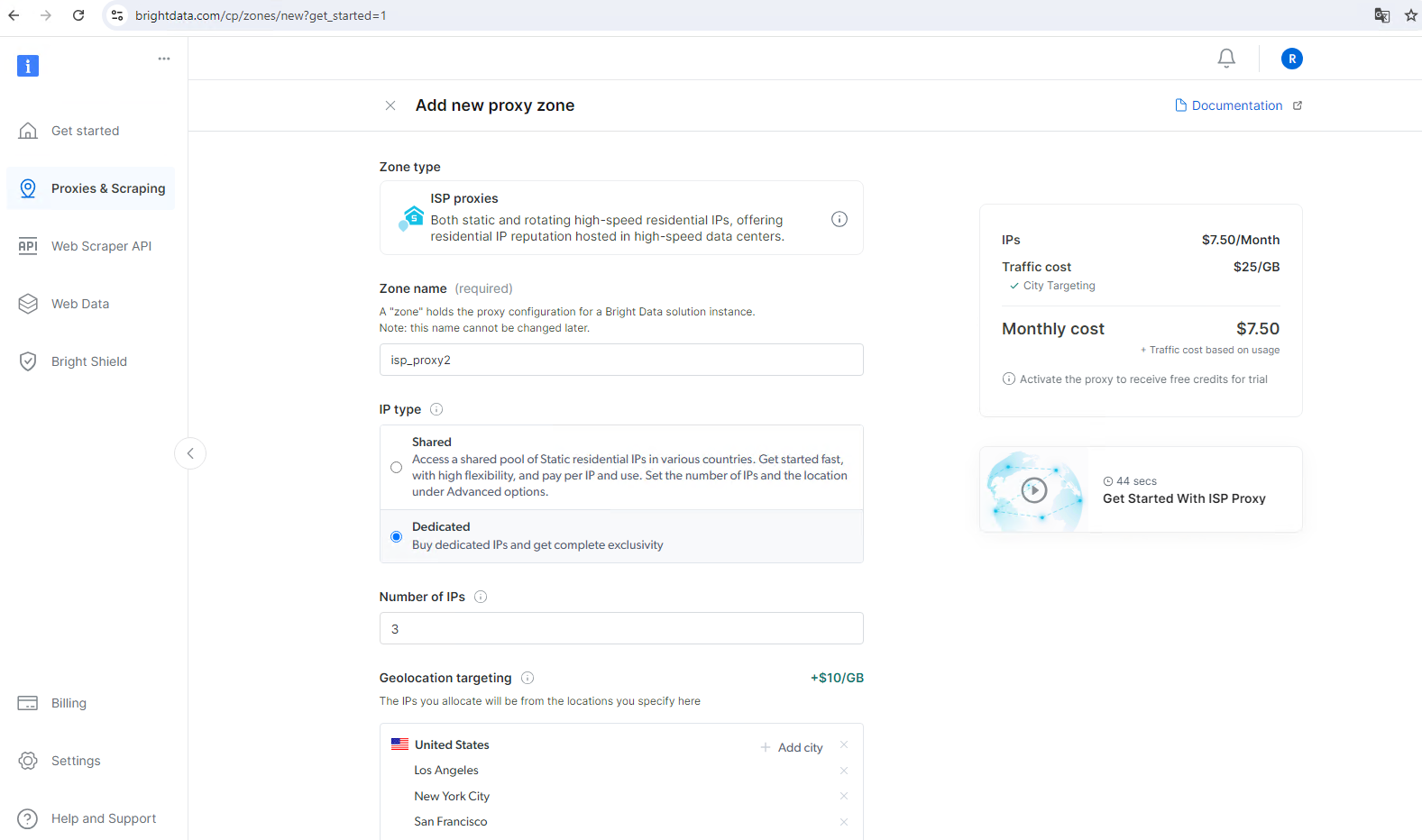Select the Shared IP type radio button
Viewport: 1422px width, 840px height.
coord(396,467)
